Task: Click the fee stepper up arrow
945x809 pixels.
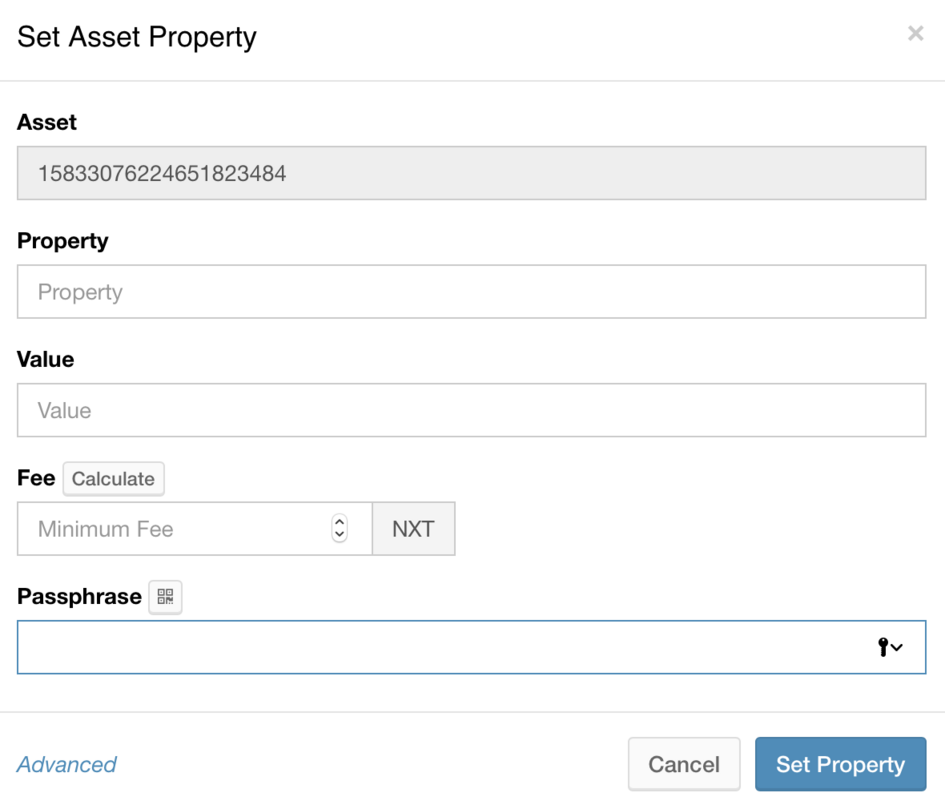Action: coord(340,521)
